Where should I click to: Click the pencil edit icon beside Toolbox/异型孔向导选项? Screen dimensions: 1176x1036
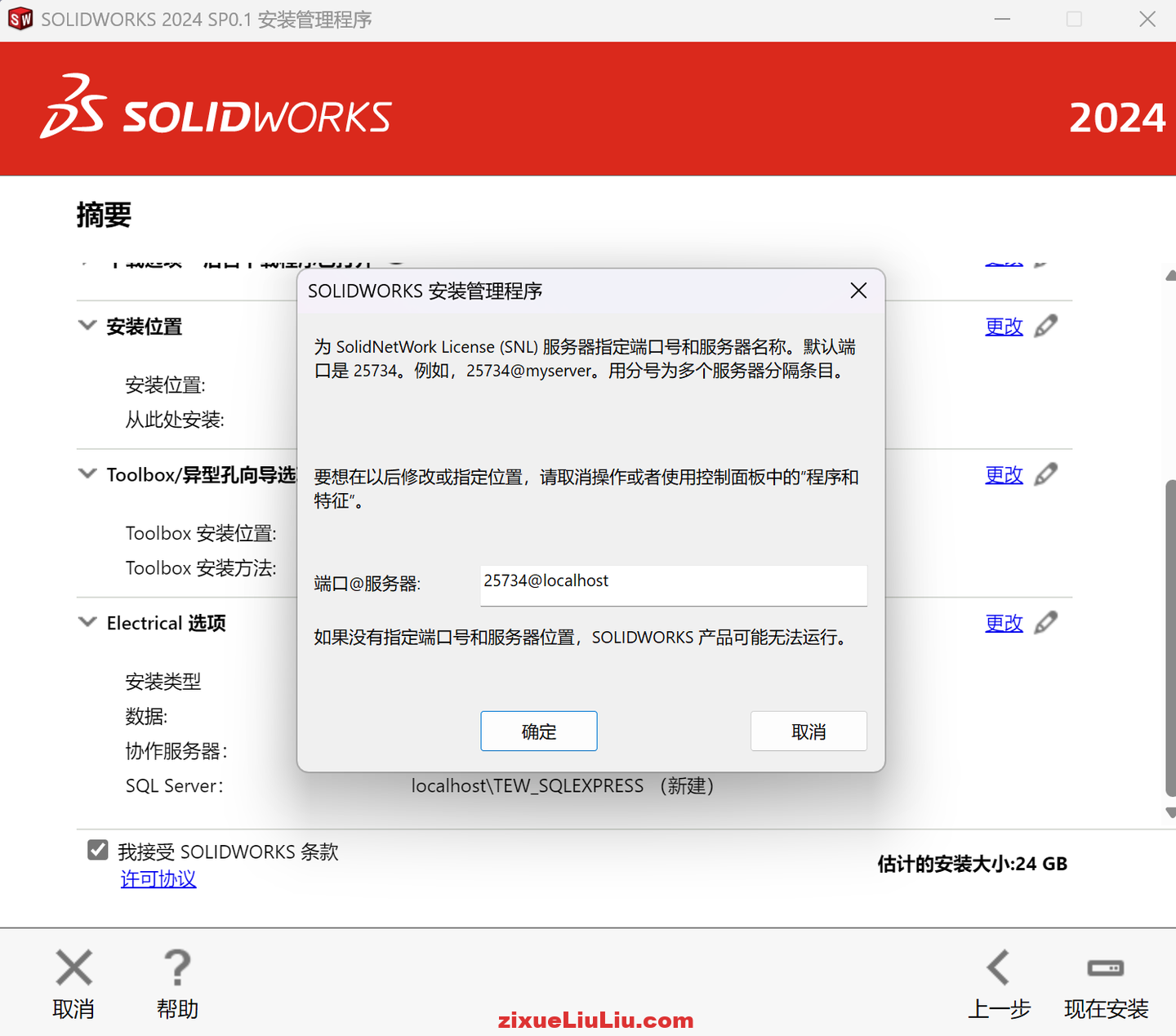tap(1046, 474)
